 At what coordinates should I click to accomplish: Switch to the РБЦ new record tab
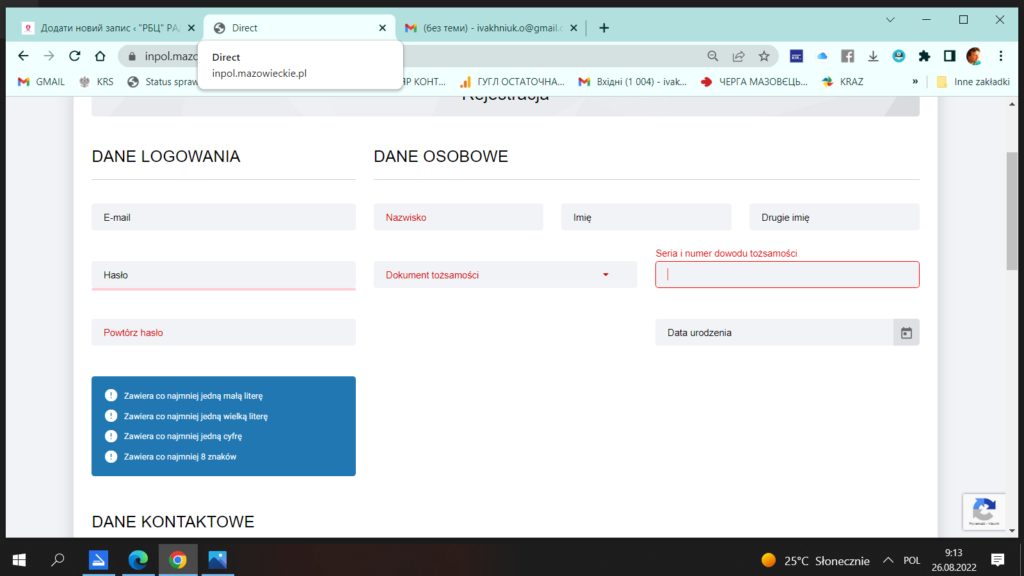[108, 28]
